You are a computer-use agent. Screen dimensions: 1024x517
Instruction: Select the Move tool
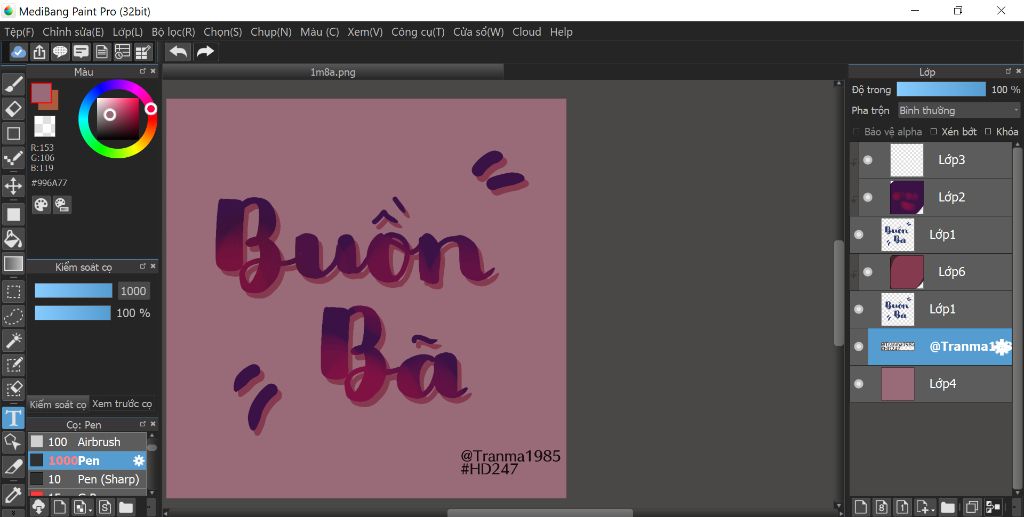13,186
